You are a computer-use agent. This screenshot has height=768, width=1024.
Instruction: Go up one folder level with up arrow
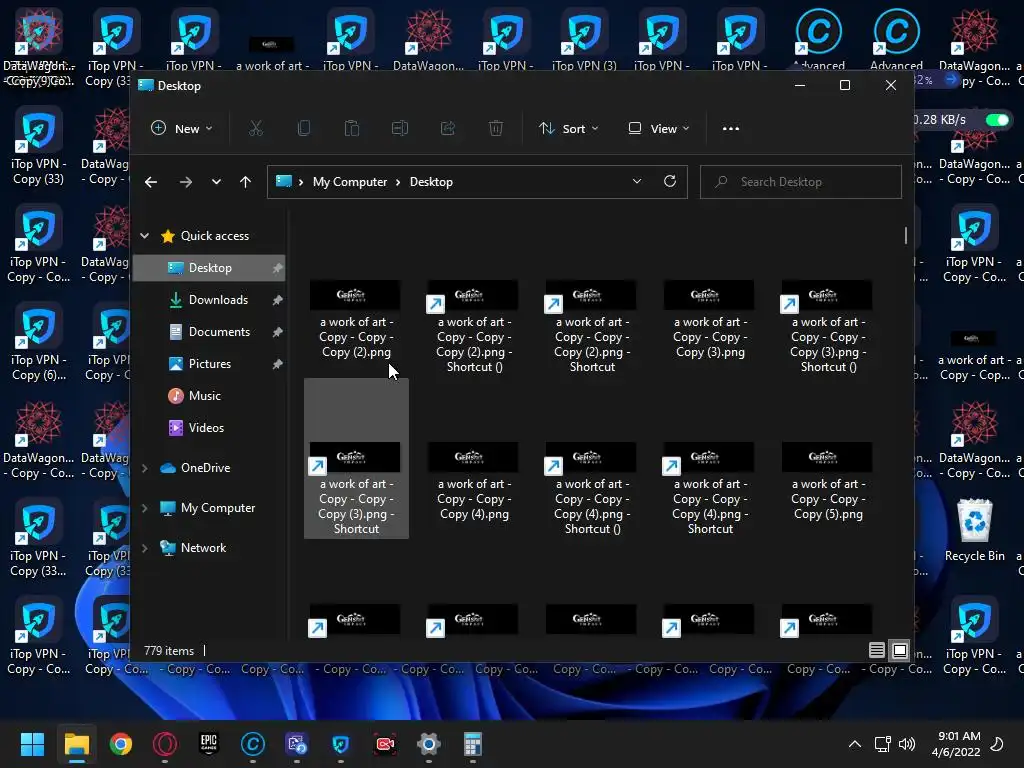point(245,182)
